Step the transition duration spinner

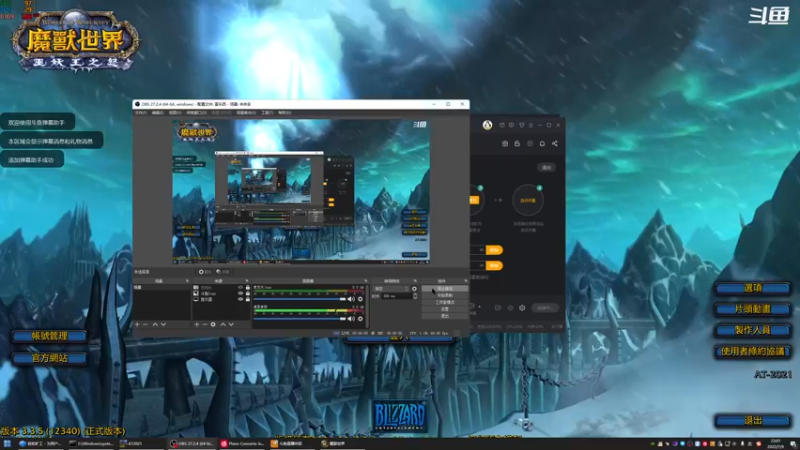(415, 296)
